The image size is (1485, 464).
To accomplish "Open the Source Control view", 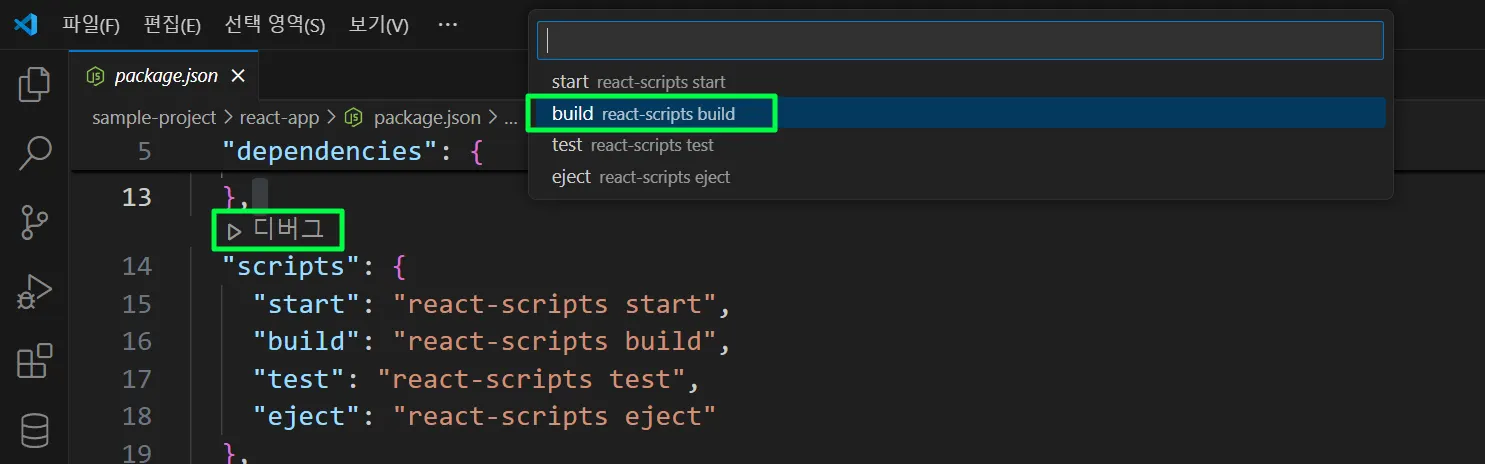I will (35, 222).
